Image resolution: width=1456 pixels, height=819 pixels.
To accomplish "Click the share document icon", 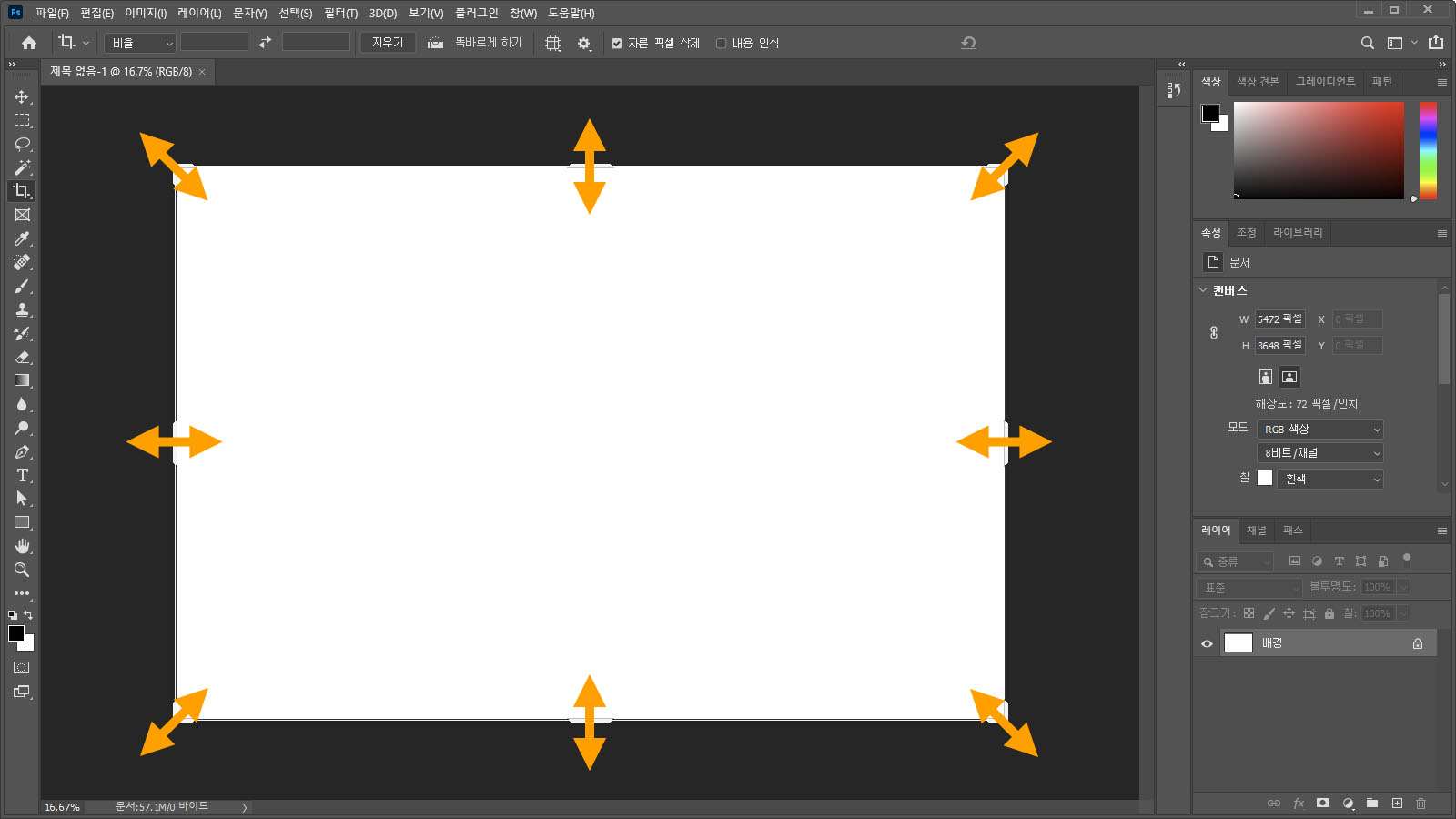I will (x=1436, y=42).
